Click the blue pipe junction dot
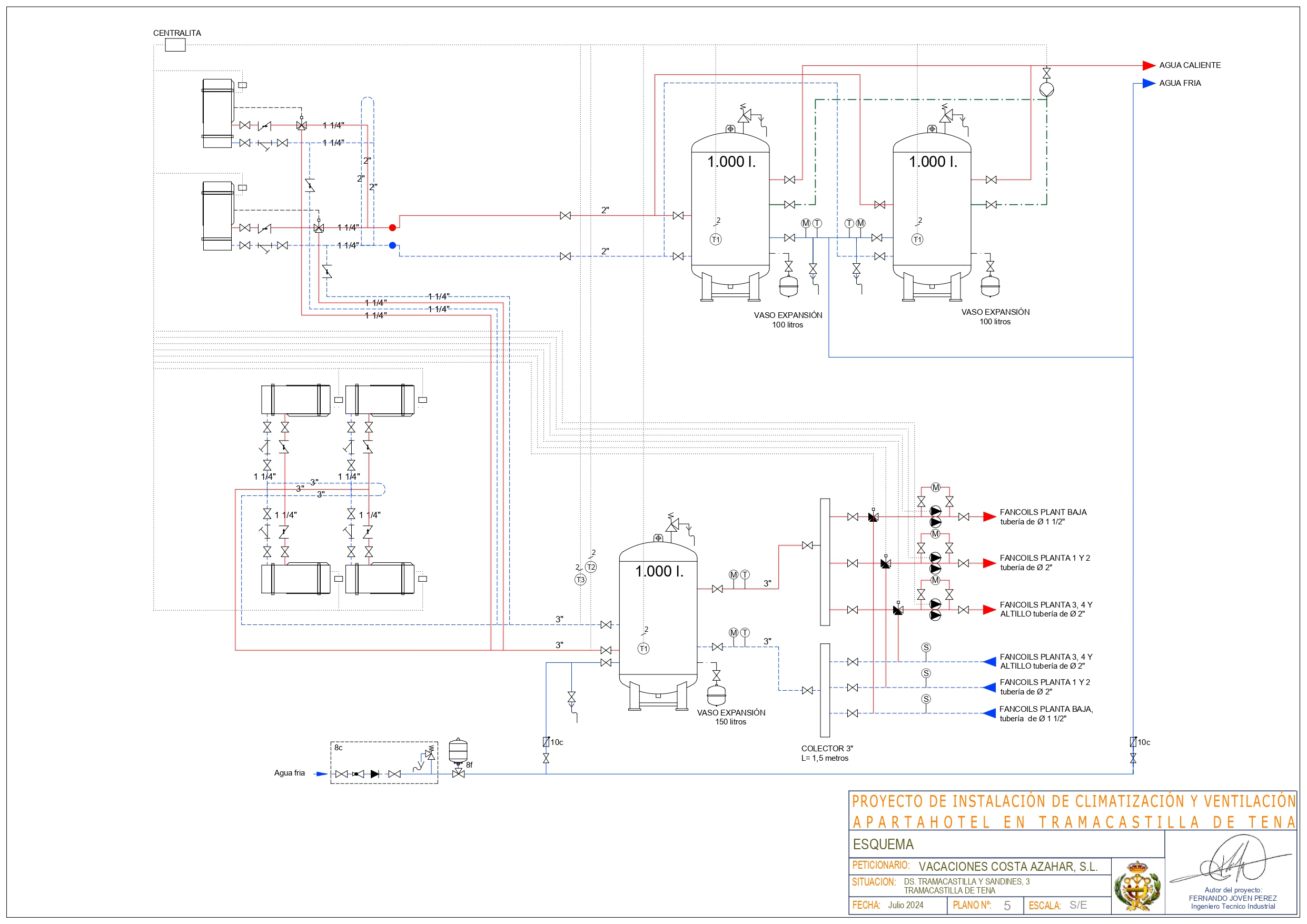1307x924 pixels. (x=392, y=245)
